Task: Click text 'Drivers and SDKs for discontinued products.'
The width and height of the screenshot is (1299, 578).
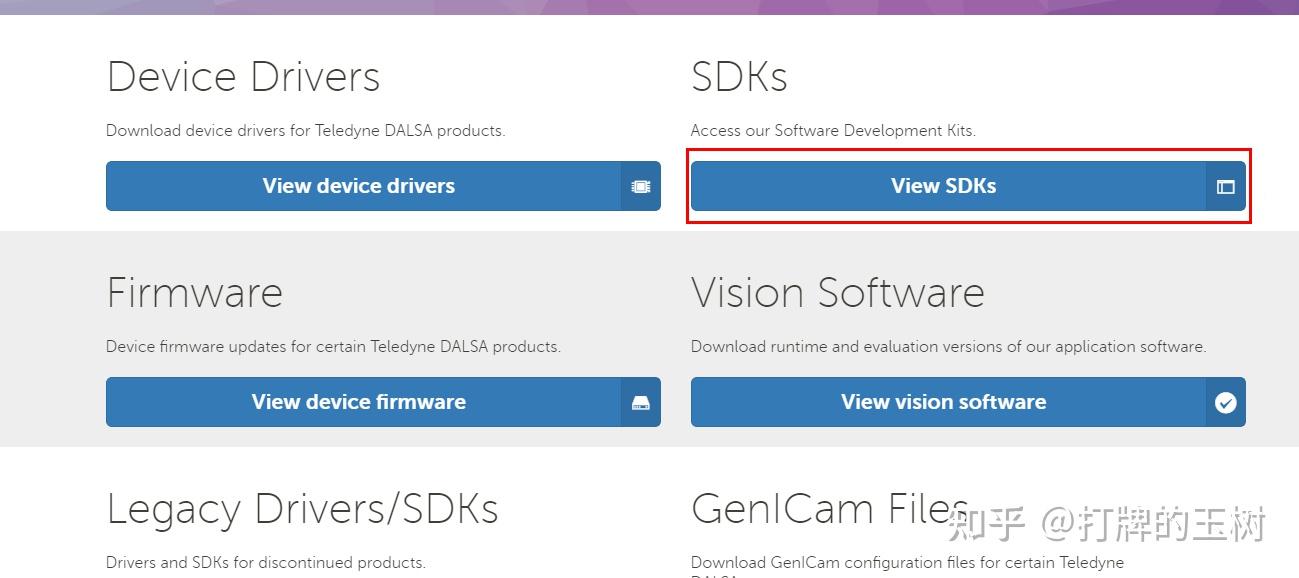Action: [266, 563]
